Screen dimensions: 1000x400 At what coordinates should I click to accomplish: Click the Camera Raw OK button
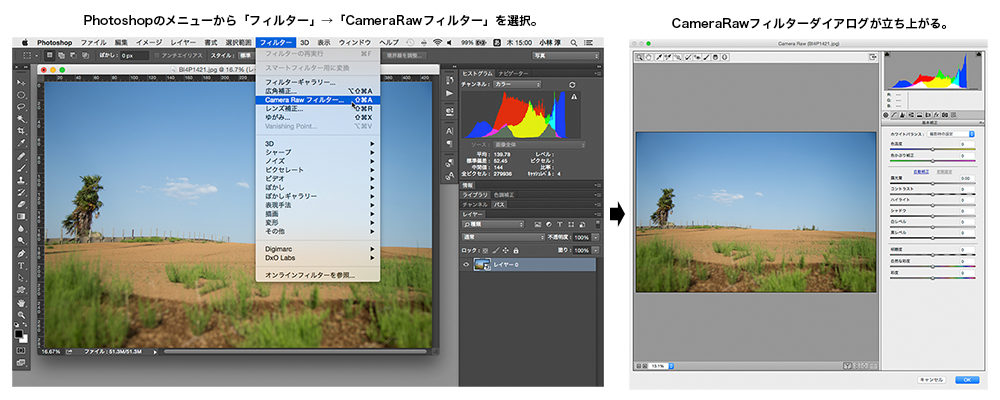(x=967, y=380)
